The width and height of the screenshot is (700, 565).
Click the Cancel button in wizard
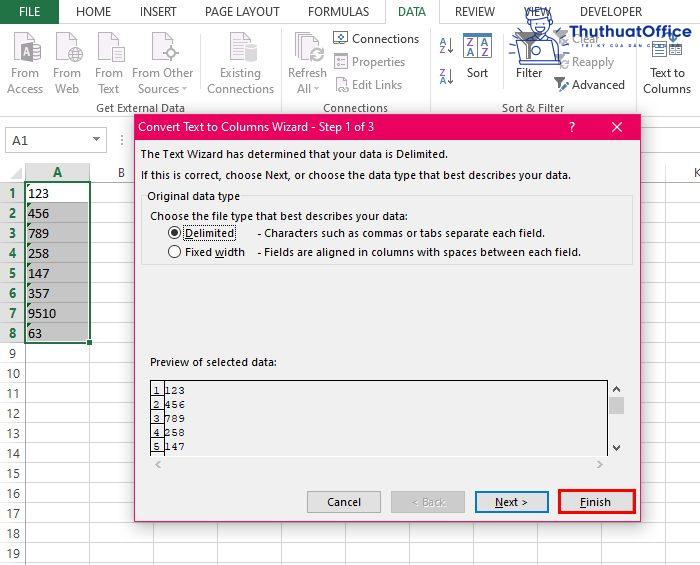click(x=344, y=502)
